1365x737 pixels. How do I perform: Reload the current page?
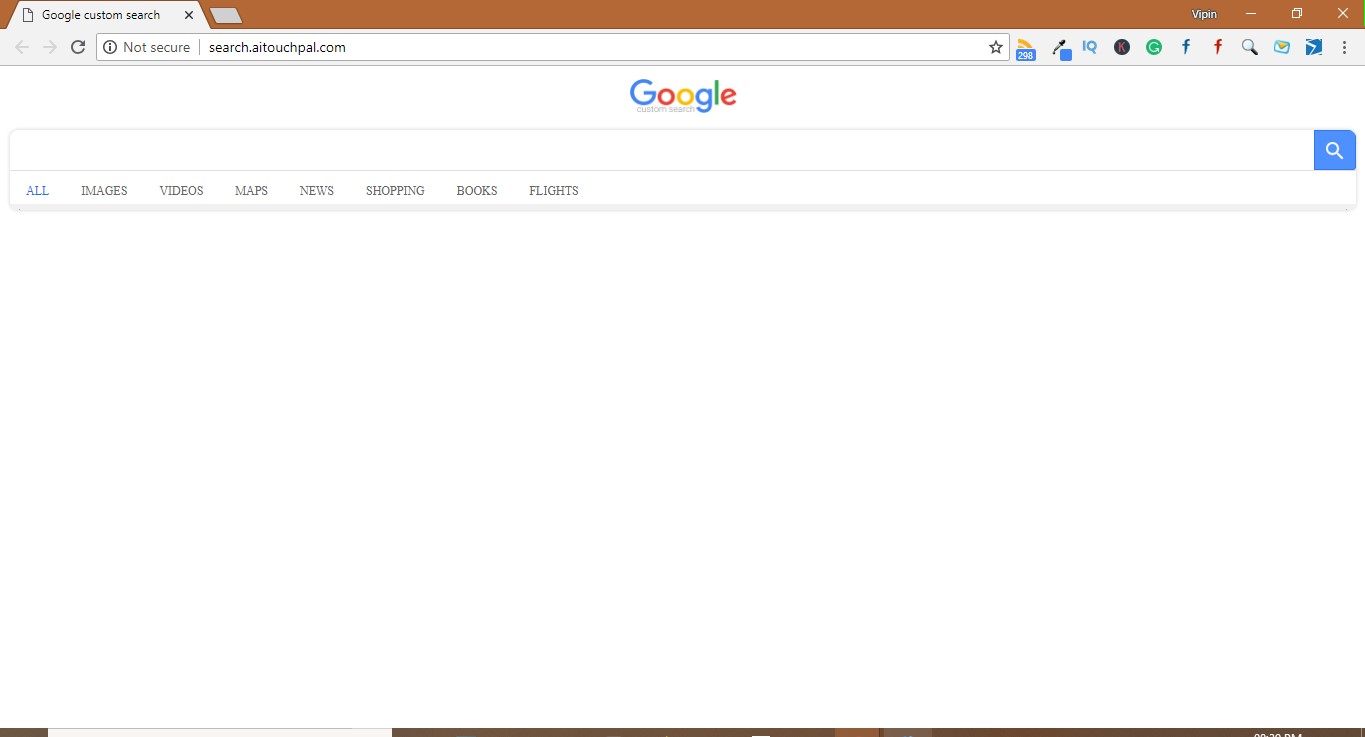(x=78, y=46)
